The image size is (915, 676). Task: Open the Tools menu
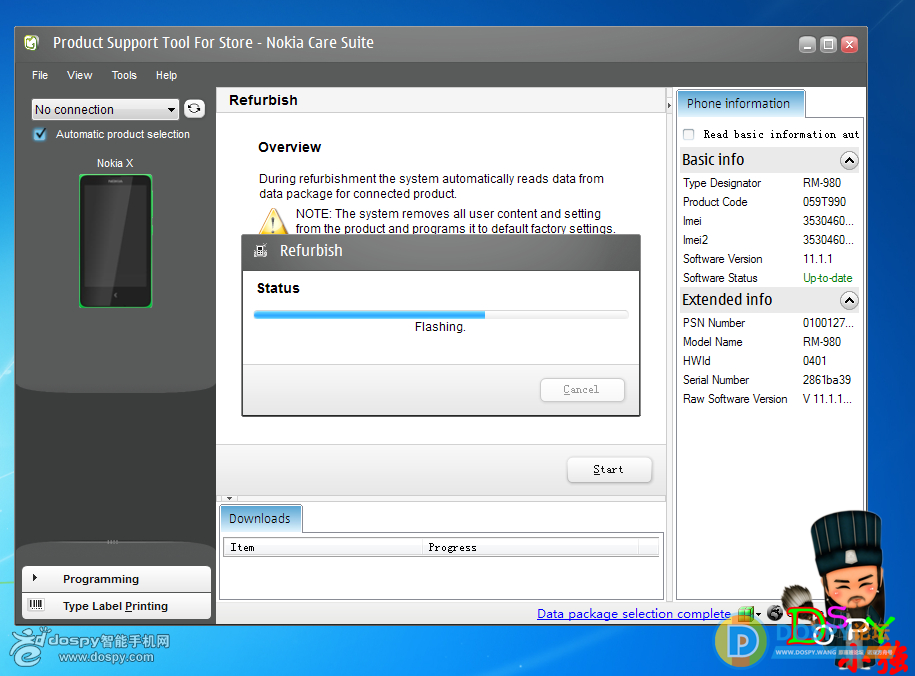point(124,75)
